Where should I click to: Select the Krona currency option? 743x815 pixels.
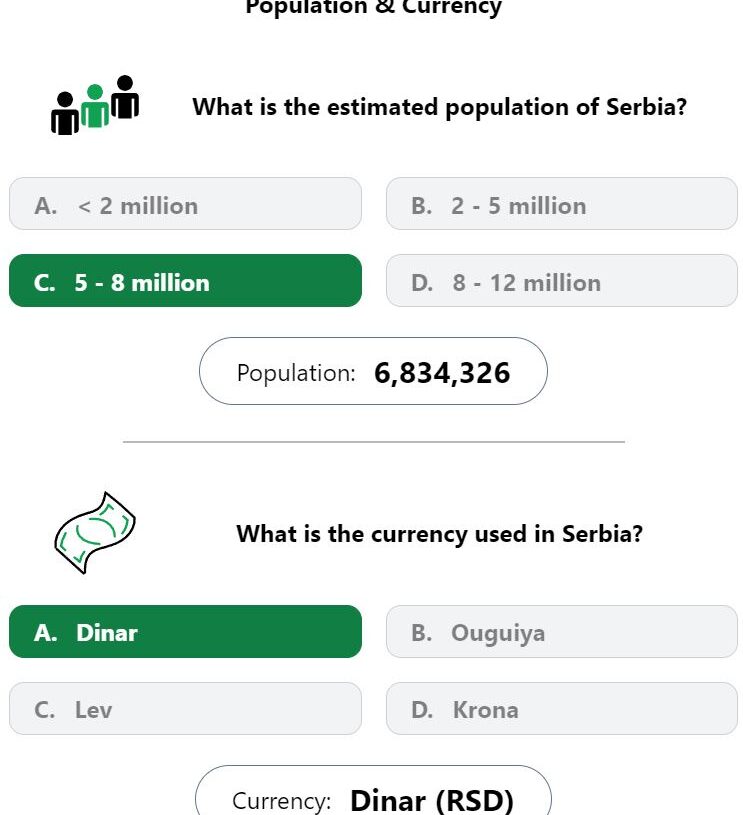coord(562,708)
